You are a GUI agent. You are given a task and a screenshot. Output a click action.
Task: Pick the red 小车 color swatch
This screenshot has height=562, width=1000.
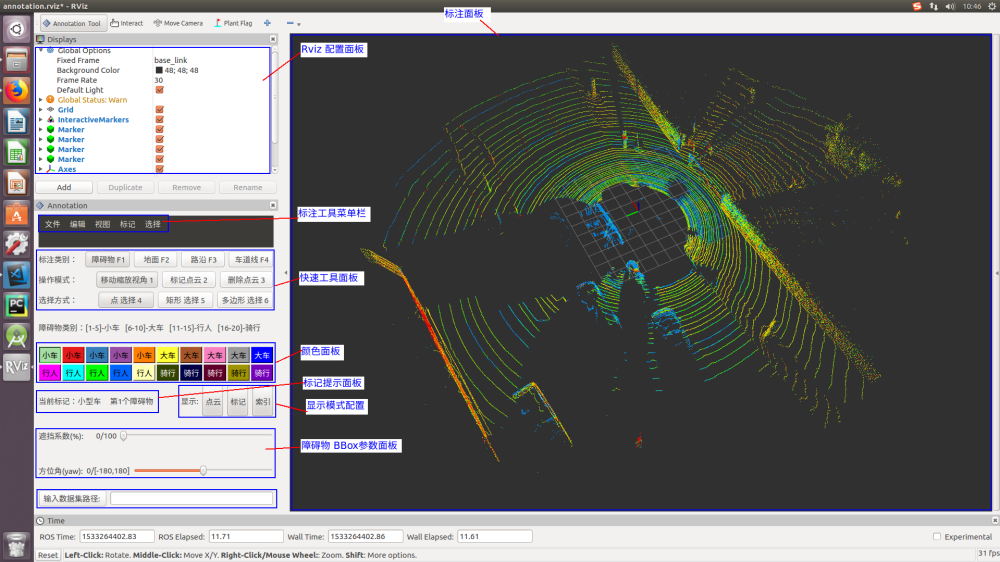click(x=73, y=355)
